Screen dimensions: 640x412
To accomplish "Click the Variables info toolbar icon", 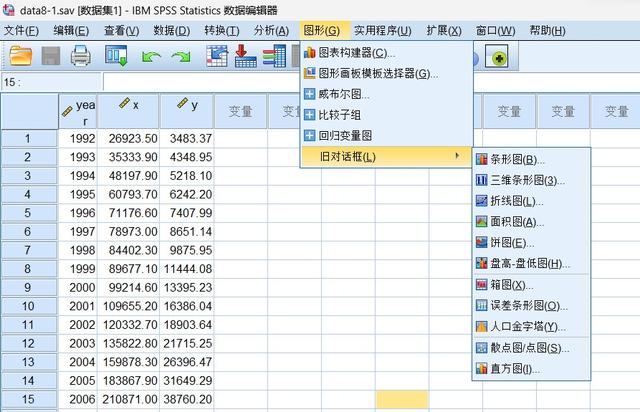I will [274, 56].
